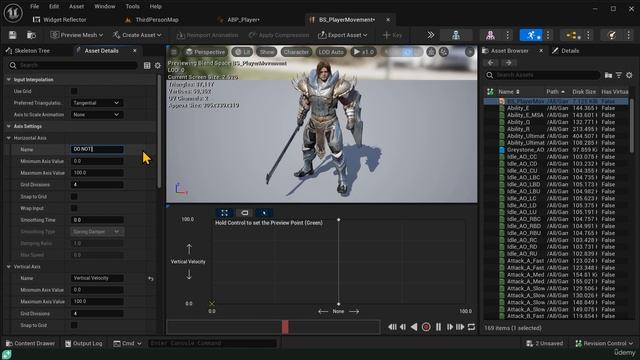Reset Vertical Axis Name to default arrow

(x=151, y=278)
